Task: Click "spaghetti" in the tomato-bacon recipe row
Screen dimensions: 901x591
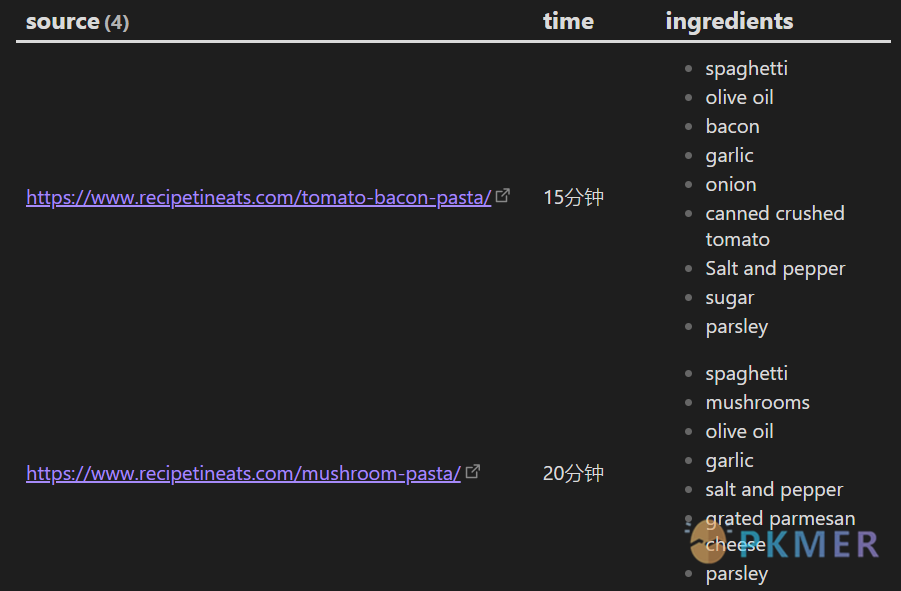Action: point(746,69)
